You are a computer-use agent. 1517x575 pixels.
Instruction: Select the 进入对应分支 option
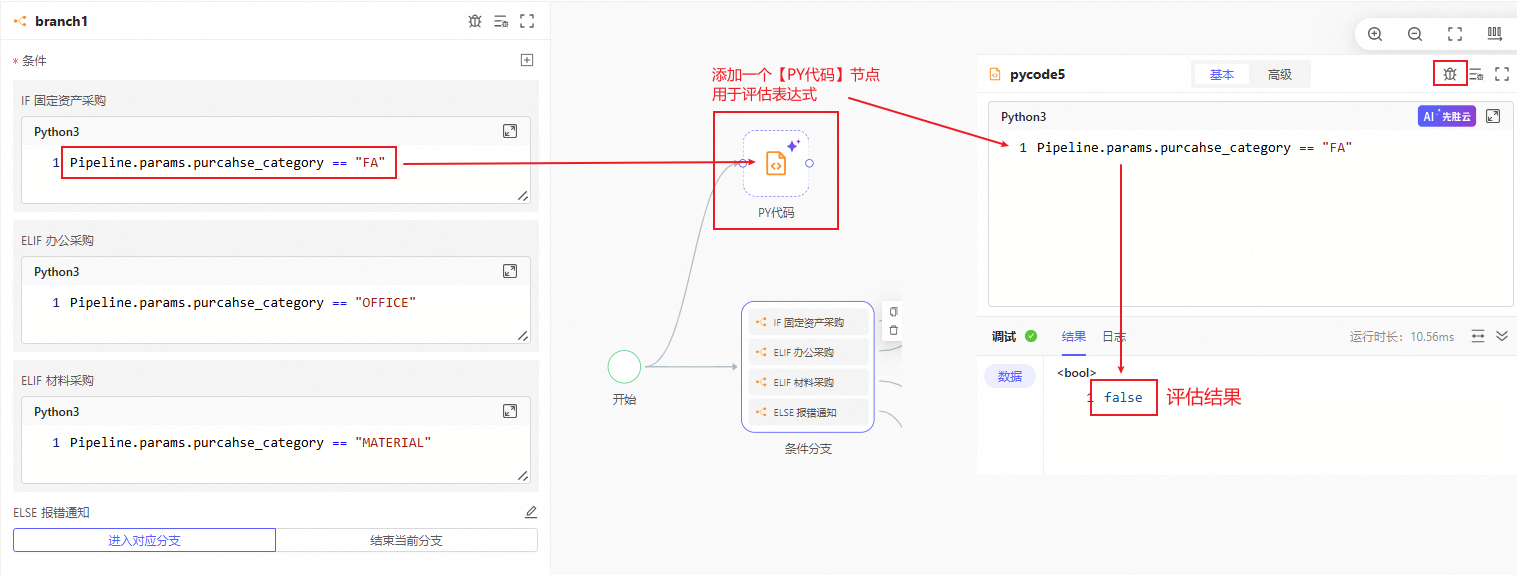[144, 540]
